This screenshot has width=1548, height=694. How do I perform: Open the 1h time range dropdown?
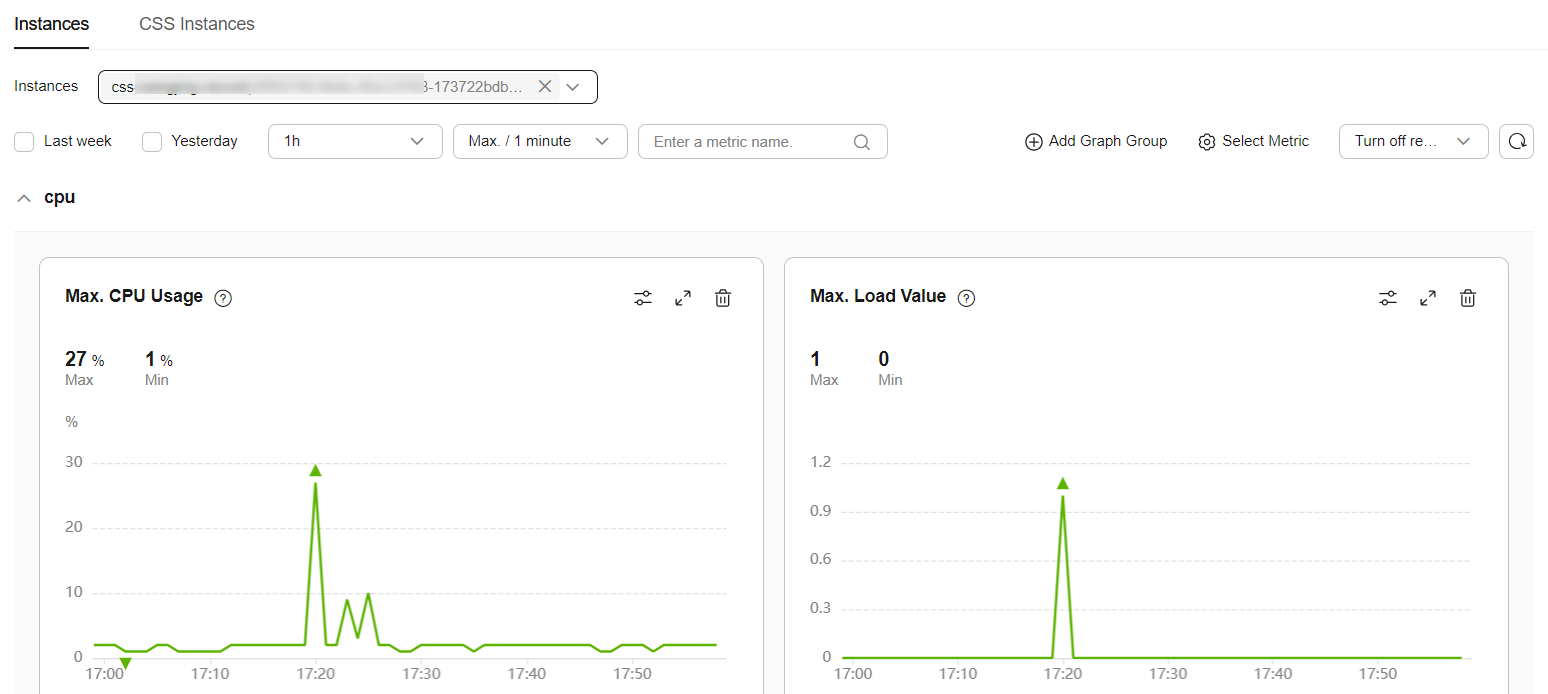pos(355,142)
